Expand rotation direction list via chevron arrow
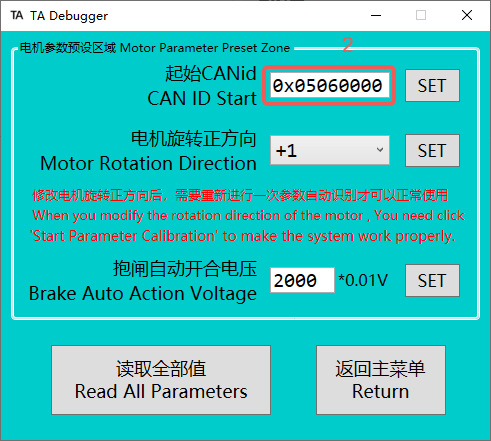This screenshot has height=441, width=491. 380,150
